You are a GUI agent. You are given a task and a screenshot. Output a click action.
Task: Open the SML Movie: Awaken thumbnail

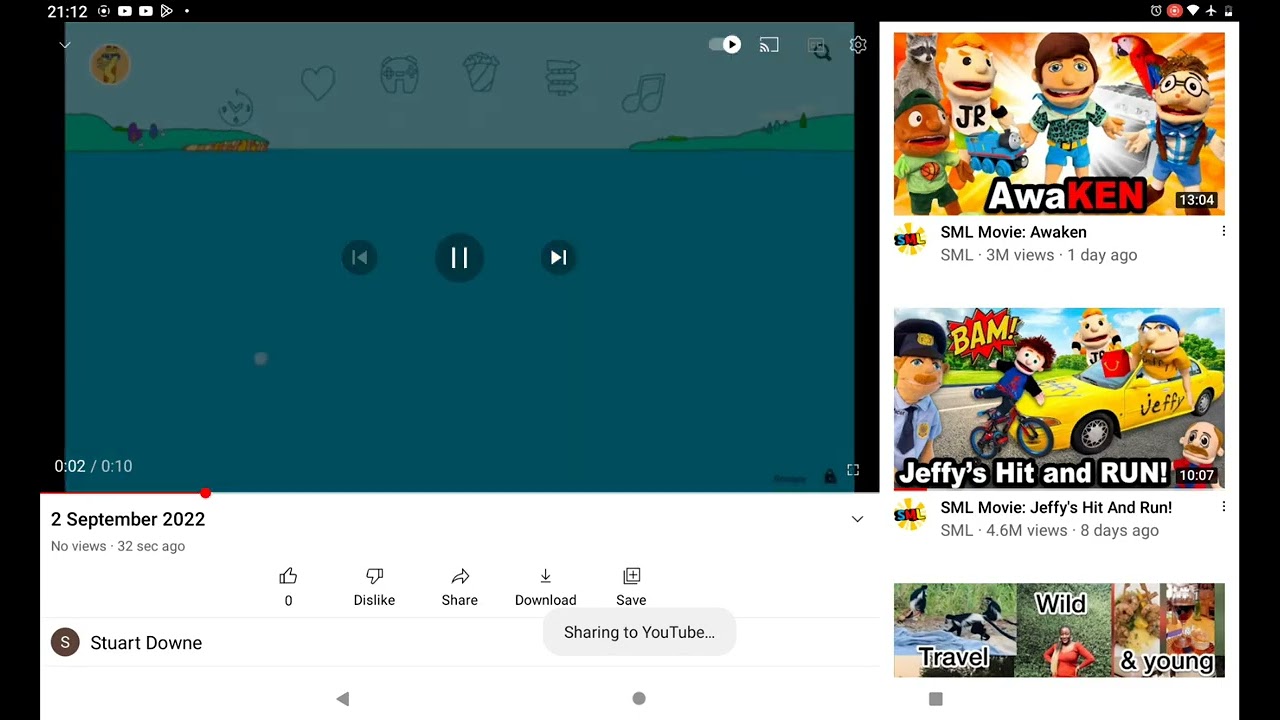coord(1059,124)
